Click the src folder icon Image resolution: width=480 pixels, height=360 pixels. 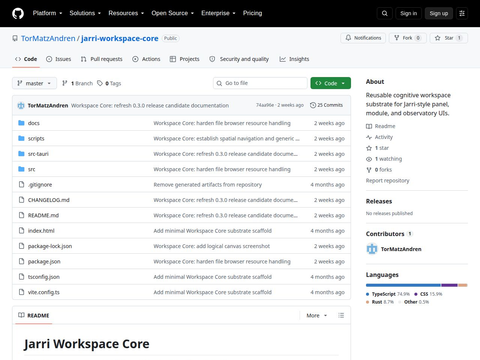[21, 169]
